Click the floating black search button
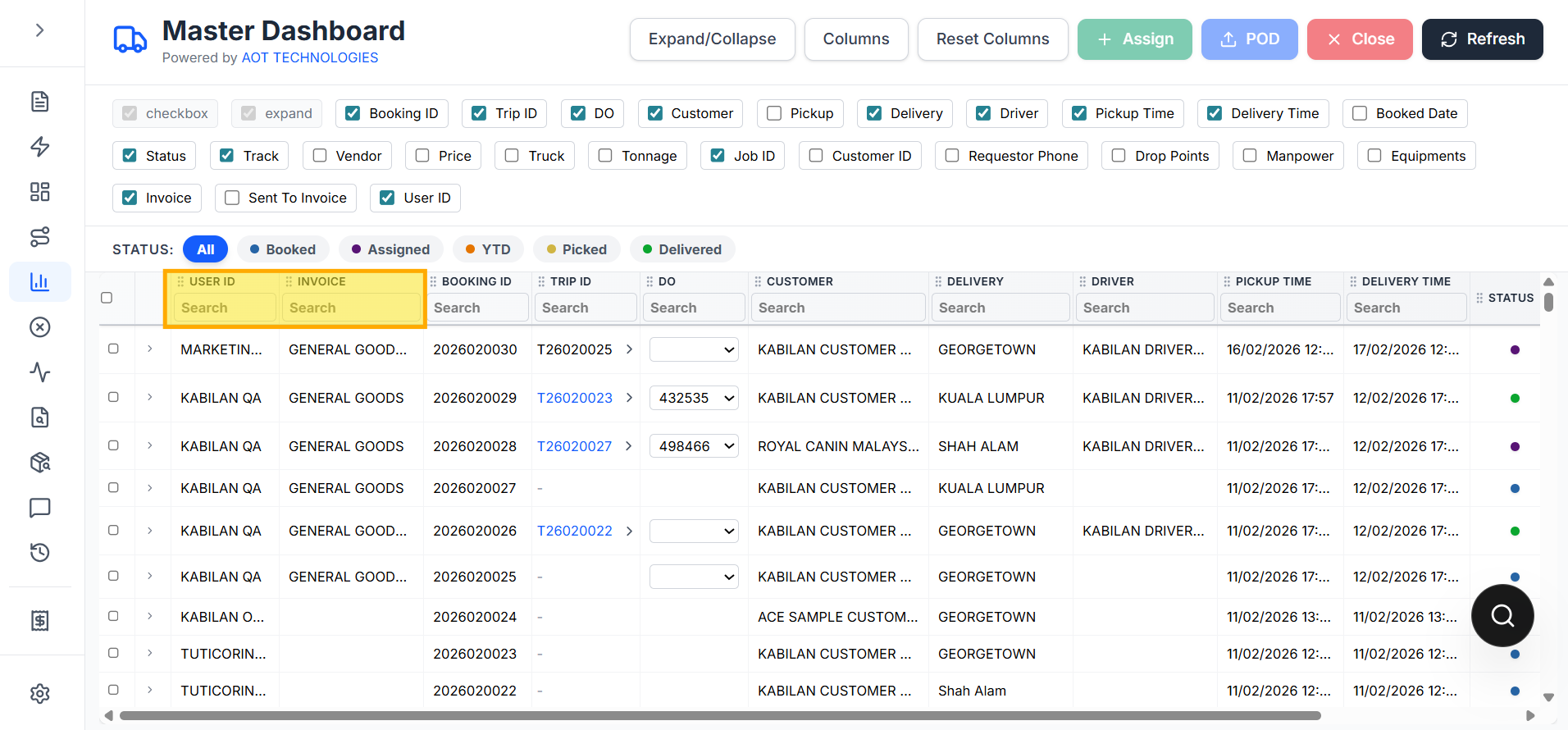1568x730 pixels. click(x=1502, y=615)
